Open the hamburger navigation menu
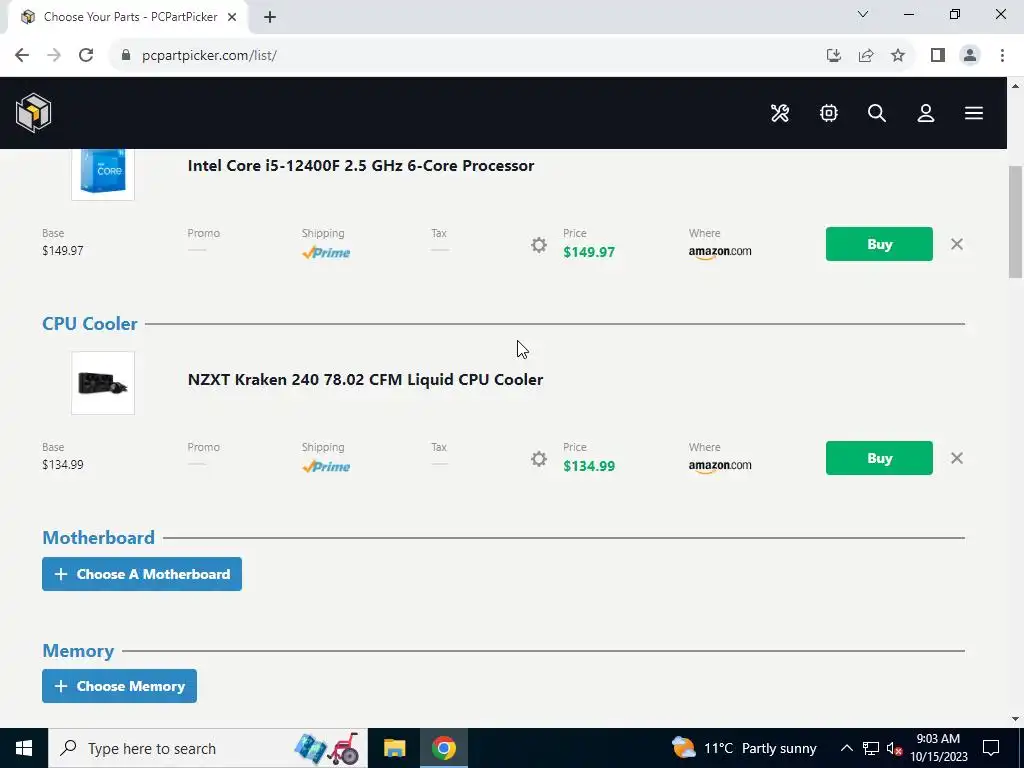Image resolution: width=1024 pixels, height=768 pixels. point(974,113)
